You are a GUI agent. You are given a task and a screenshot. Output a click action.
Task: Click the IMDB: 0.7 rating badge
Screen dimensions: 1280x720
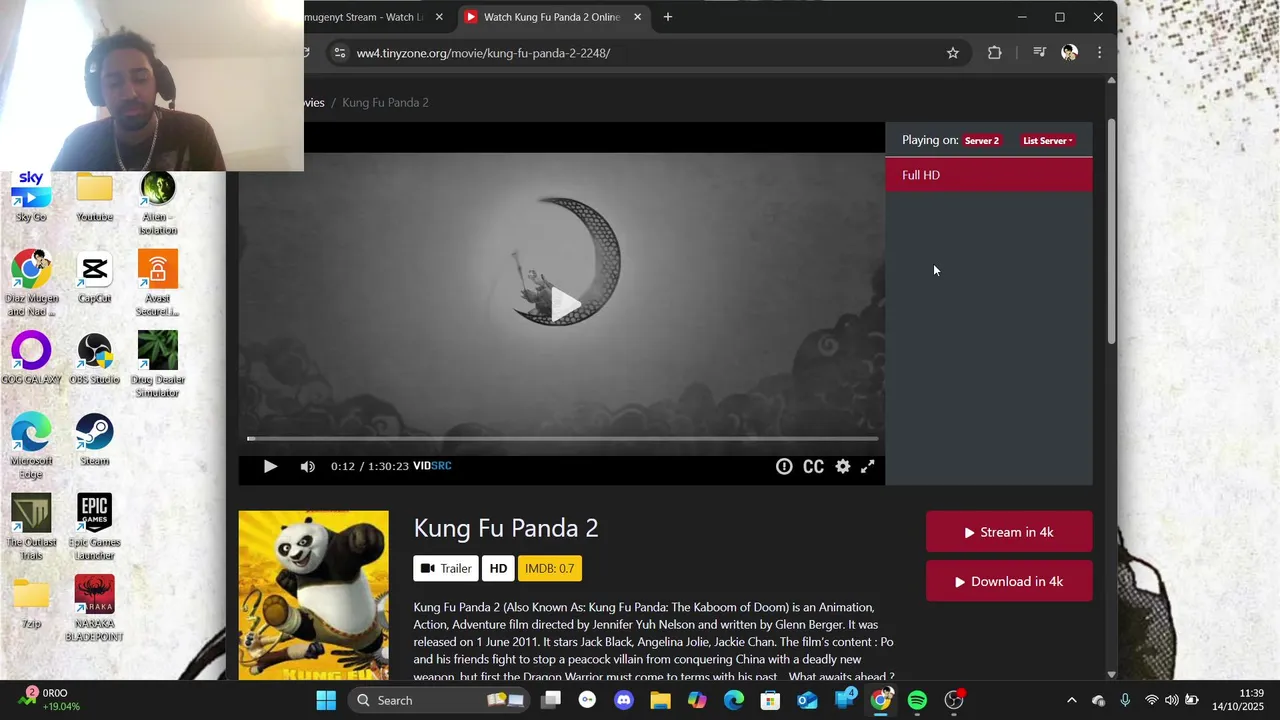tap(549, 568)
